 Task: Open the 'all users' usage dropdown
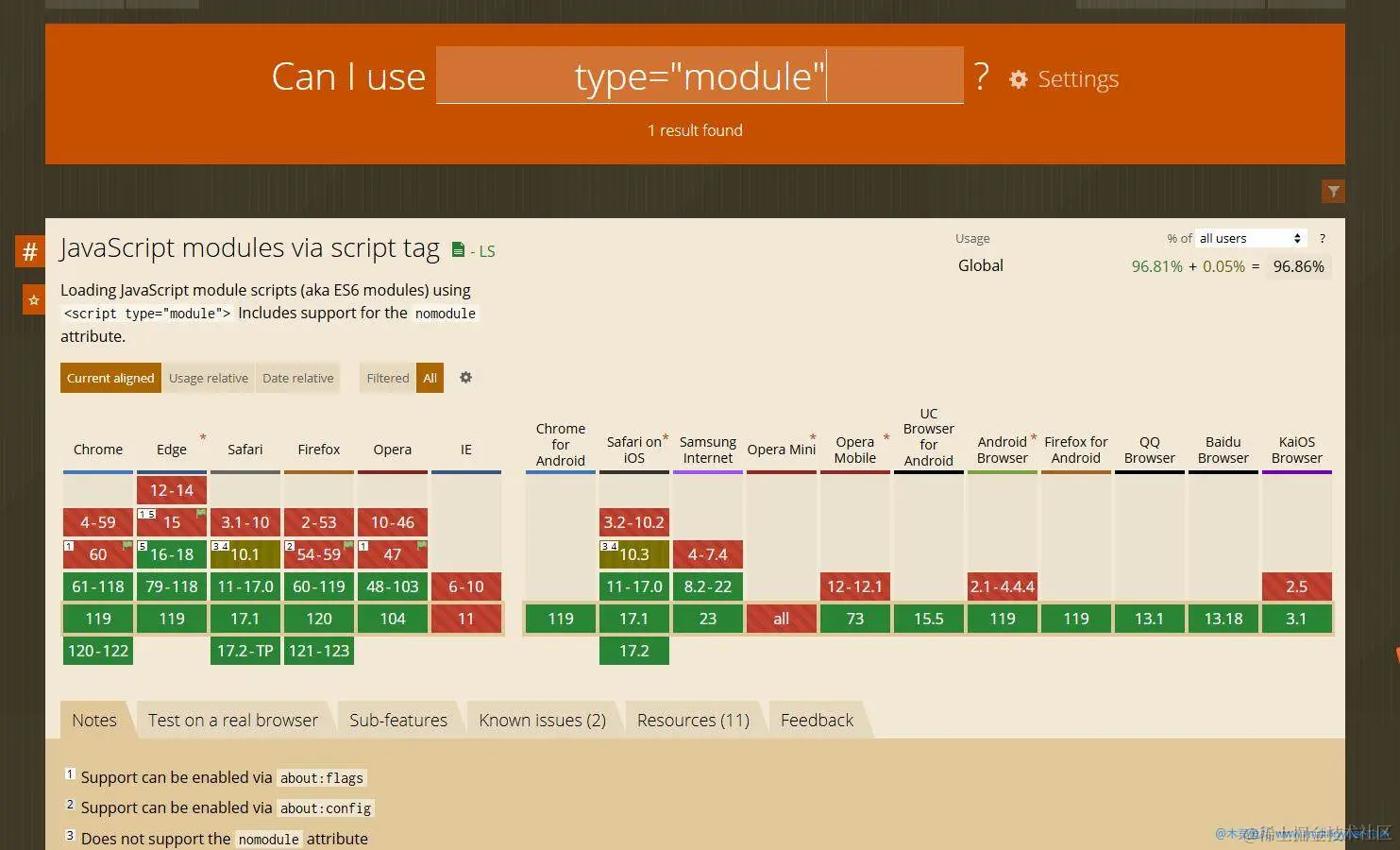[x=1250, y=239]
